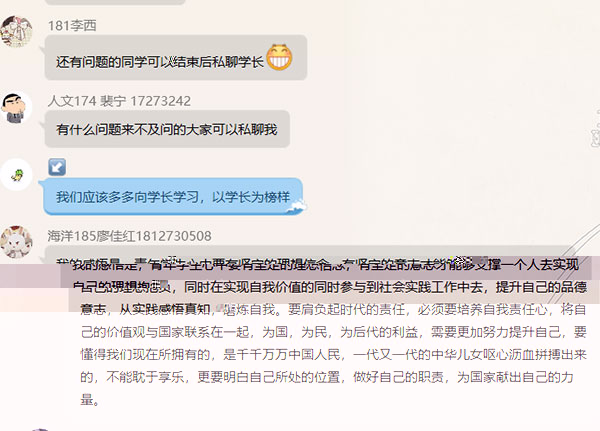
Task: Click the partially visible avatar at the bottom-left
Action: click(41, 429)
